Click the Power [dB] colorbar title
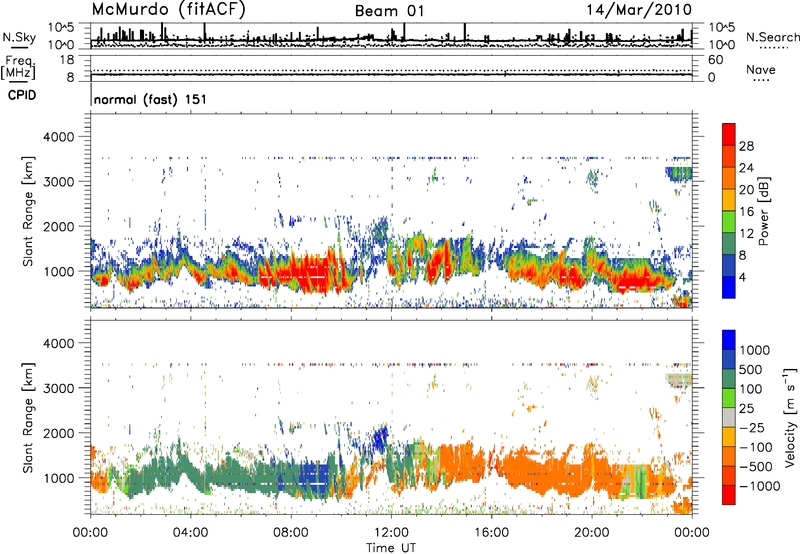The image size is (800, 554). pos(764,211)
